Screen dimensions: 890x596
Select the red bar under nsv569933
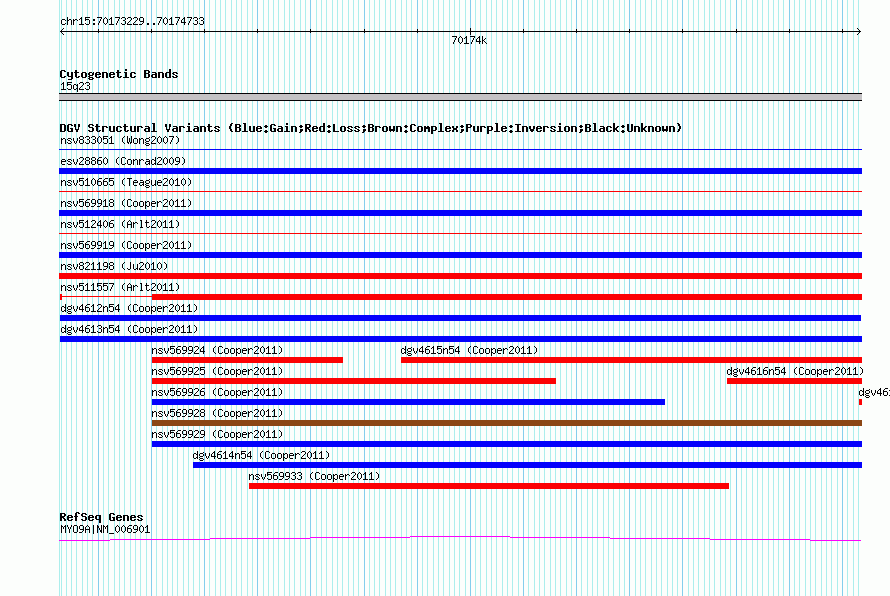489,486
